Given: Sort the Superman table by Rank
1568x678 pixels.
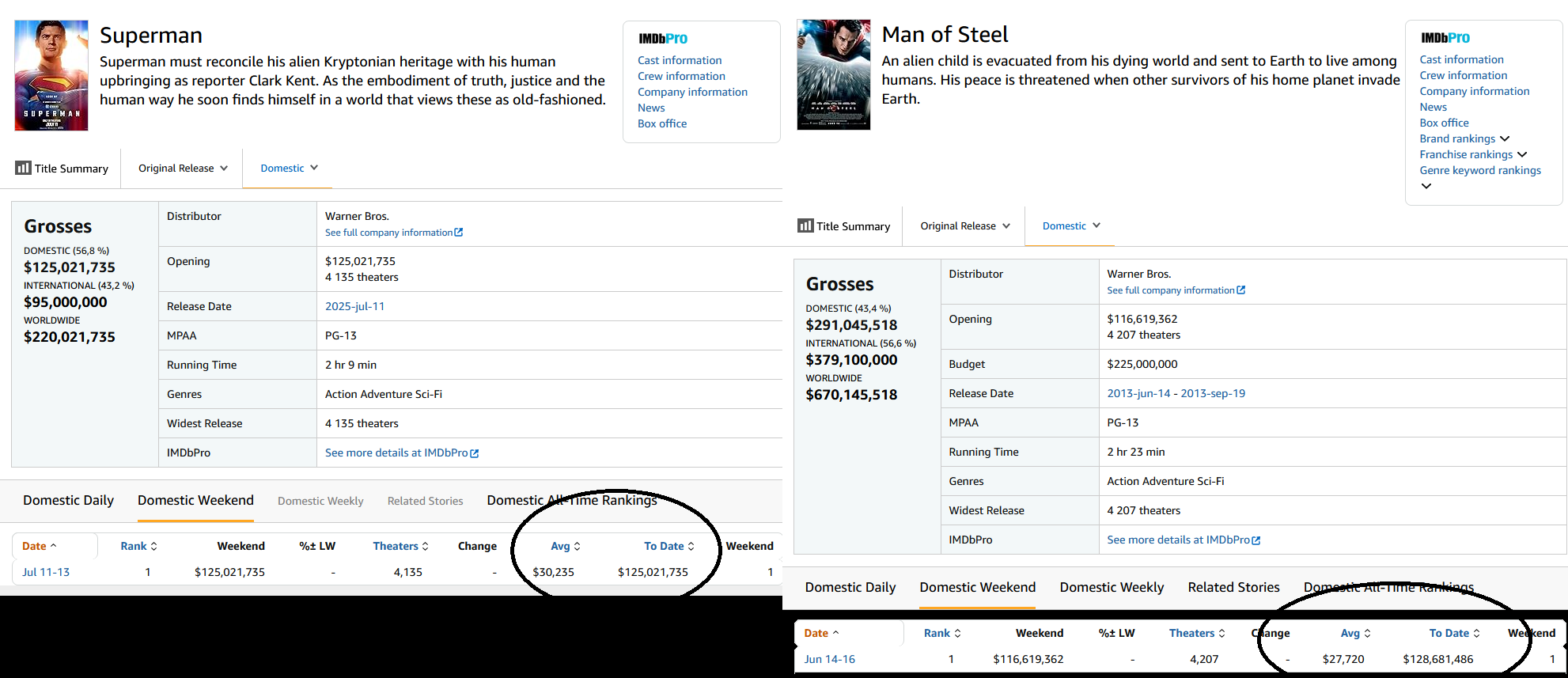Looking at the screenshot, I should tap(139, 546).
